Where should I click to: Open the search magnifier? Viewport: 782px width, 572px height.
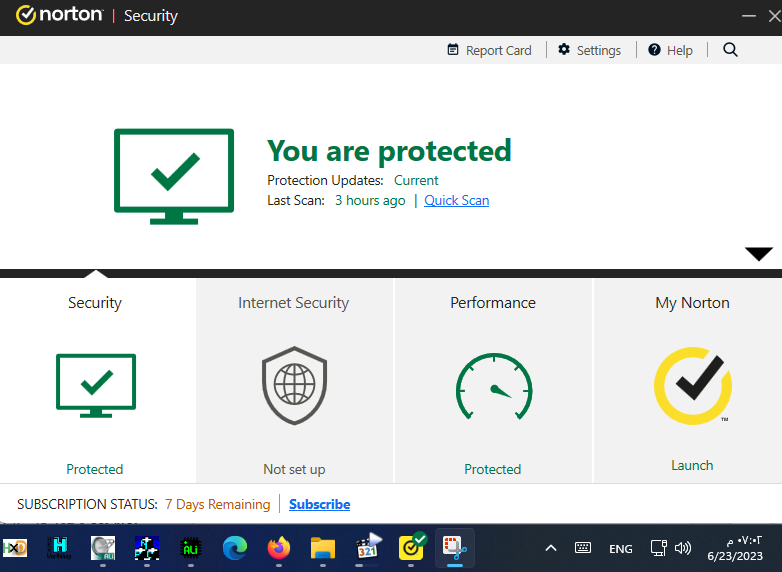pos(730,50)
